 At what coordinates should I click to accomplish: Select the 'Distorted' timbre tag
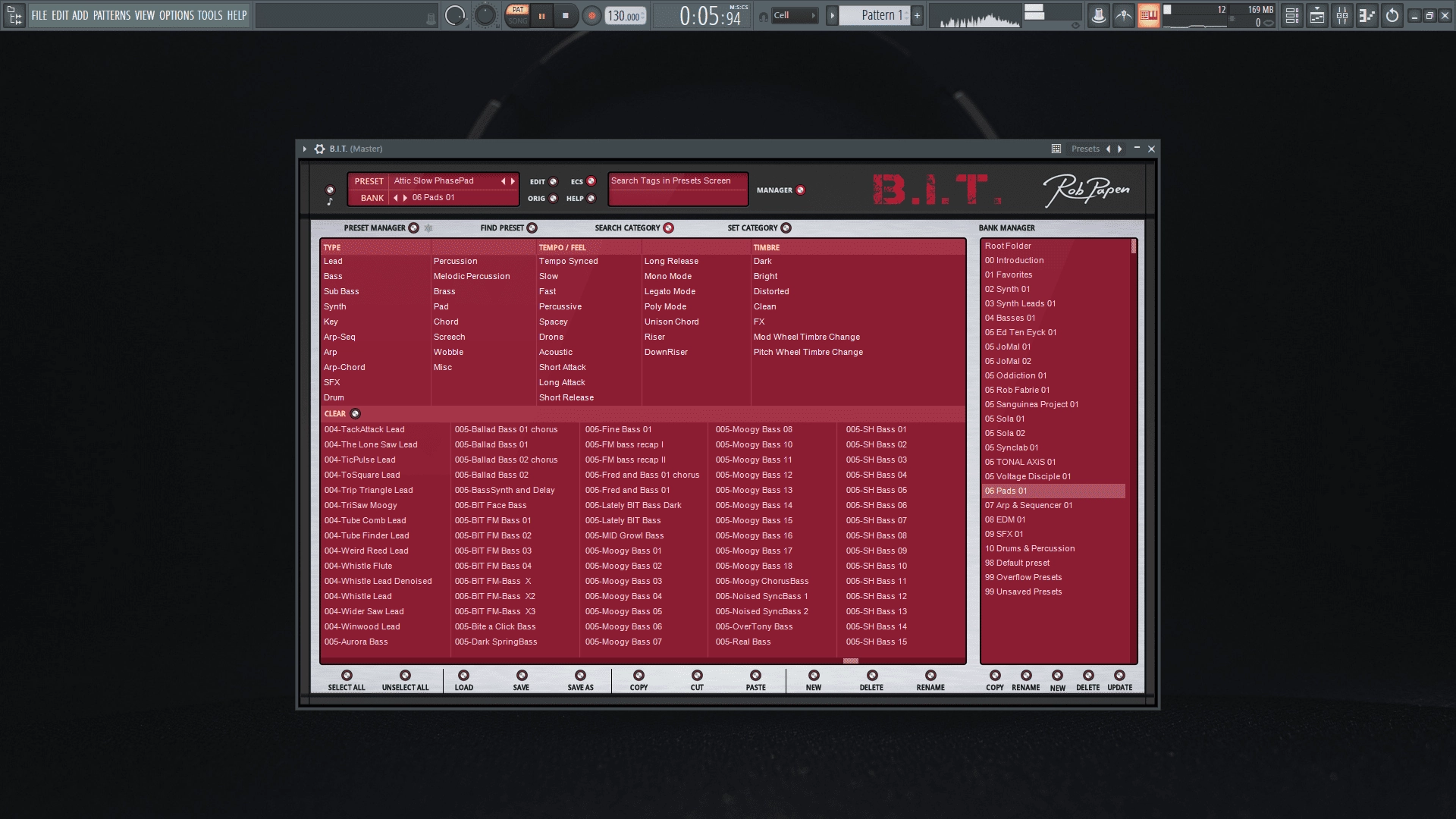pyautogui.click(x=771, y=291)
